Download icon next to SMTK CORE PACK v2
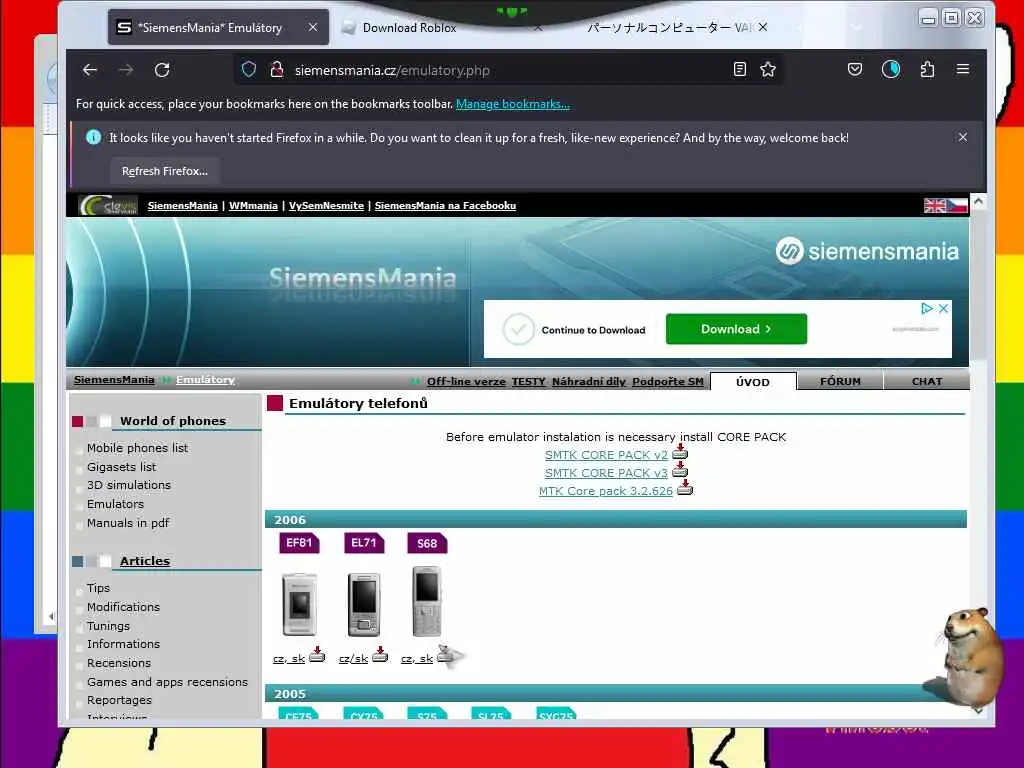This screenshot has width=1024, height=768. (x=680, y=452)
